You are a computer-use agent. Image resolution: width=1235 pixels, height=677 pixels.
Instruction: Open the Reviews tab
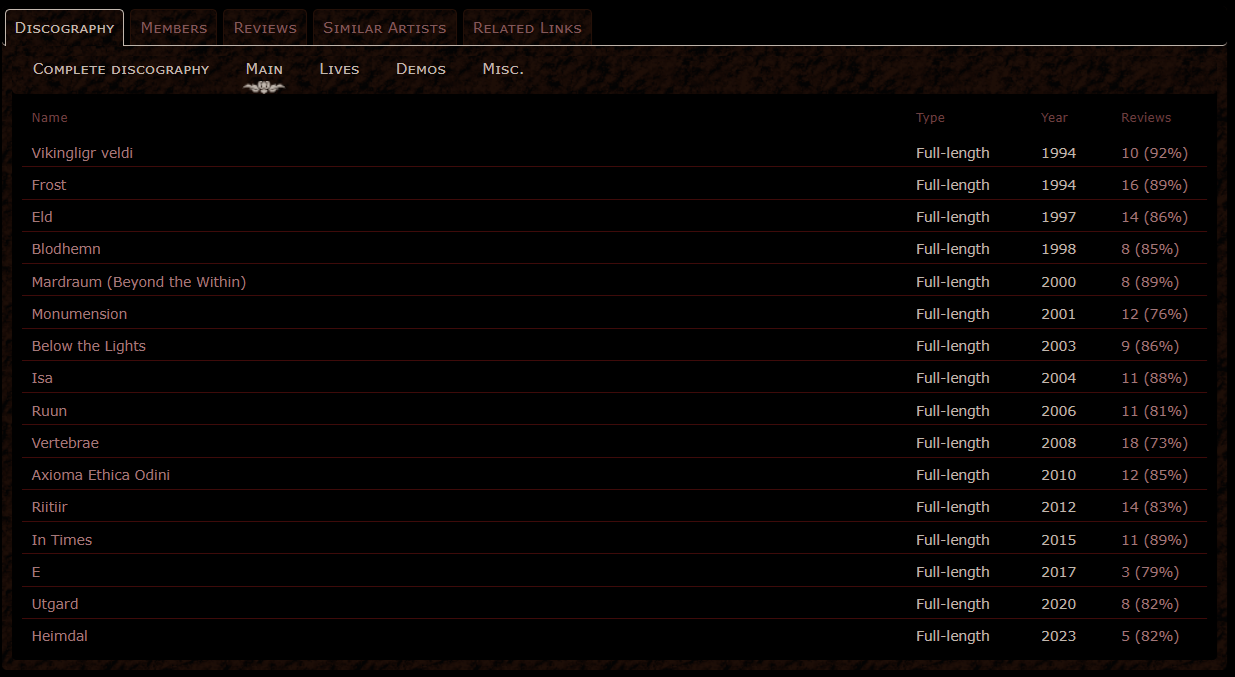point(265,28)
